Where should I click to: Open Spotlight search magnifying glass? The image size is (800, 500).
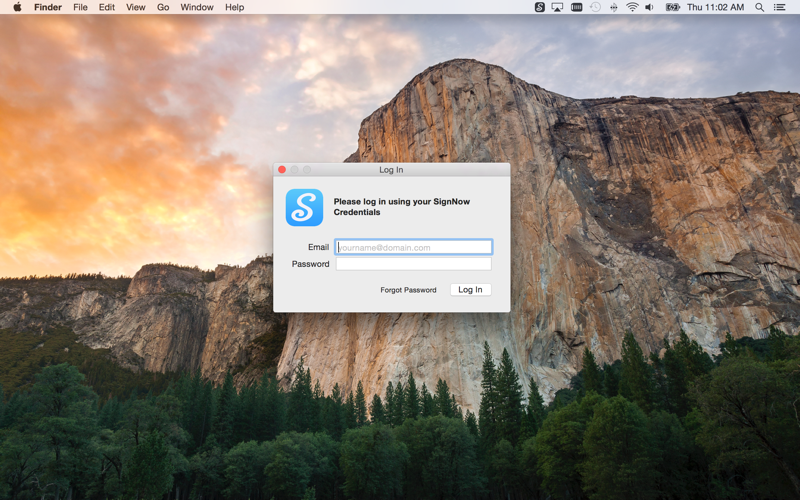click(x=760, y=7)
